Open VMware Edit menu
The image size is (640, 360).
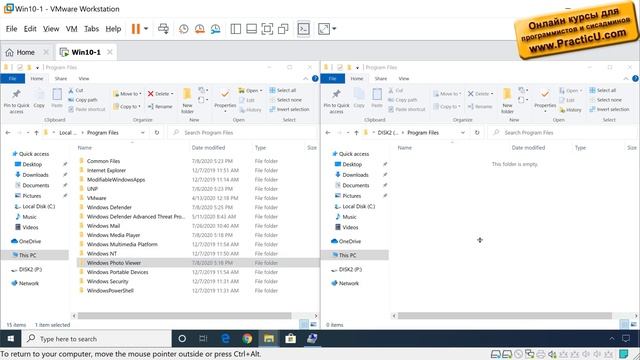30,29
